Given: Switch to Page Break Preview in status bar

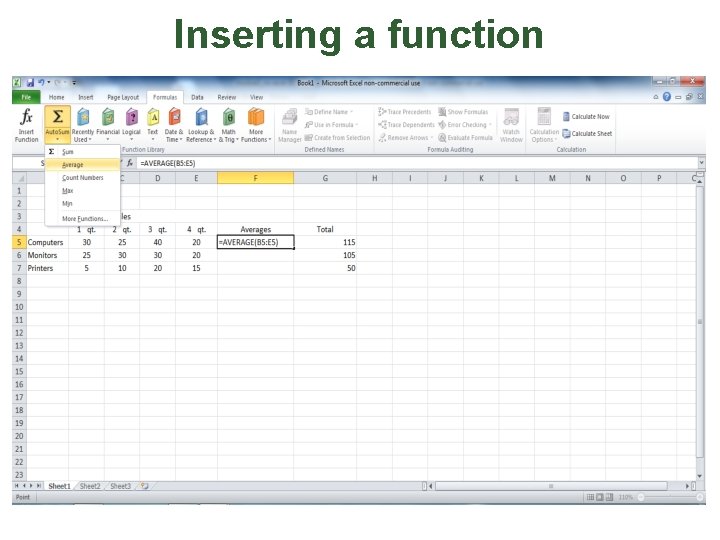Looking at the screenshot, I should pos(609,497).
